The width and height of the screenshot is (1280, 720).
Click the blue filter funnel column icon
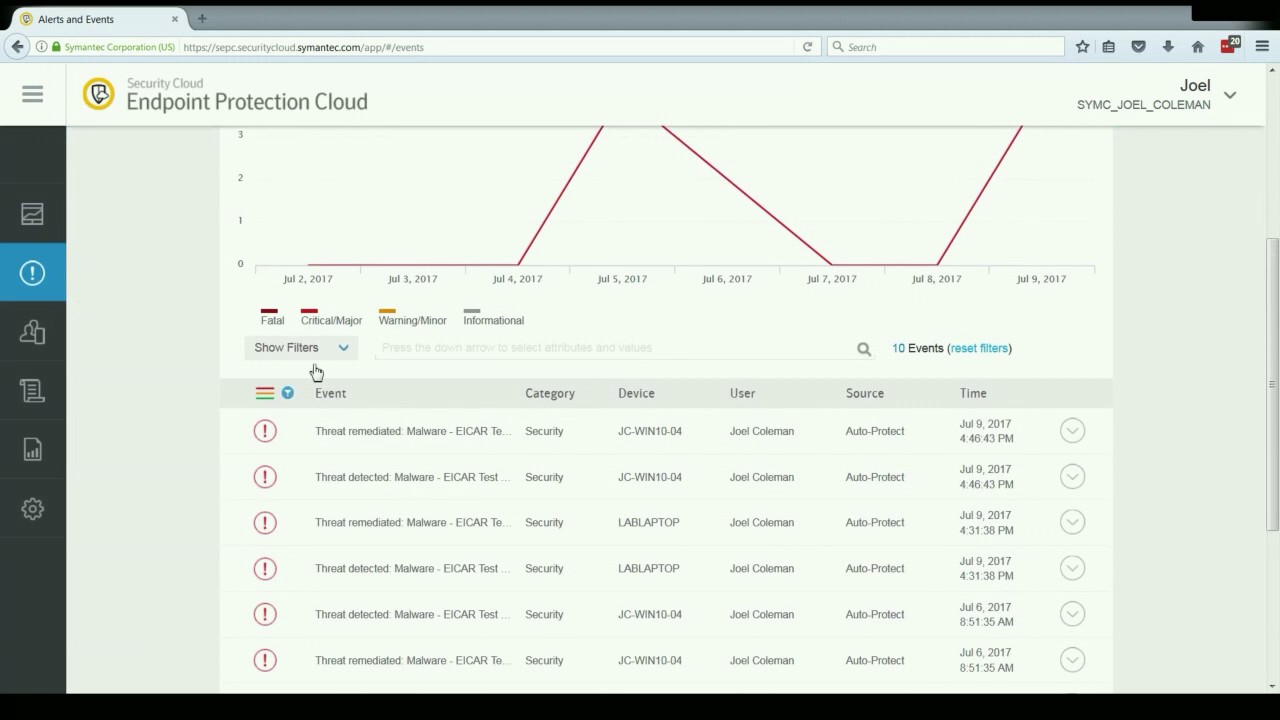pos(288,393)
